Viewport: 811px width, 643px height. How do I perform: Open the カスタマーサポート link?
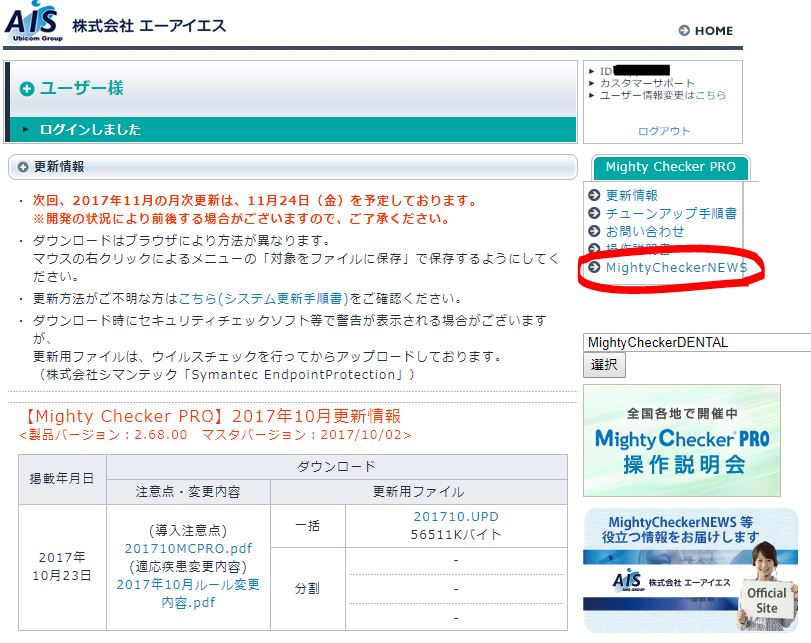646,83
